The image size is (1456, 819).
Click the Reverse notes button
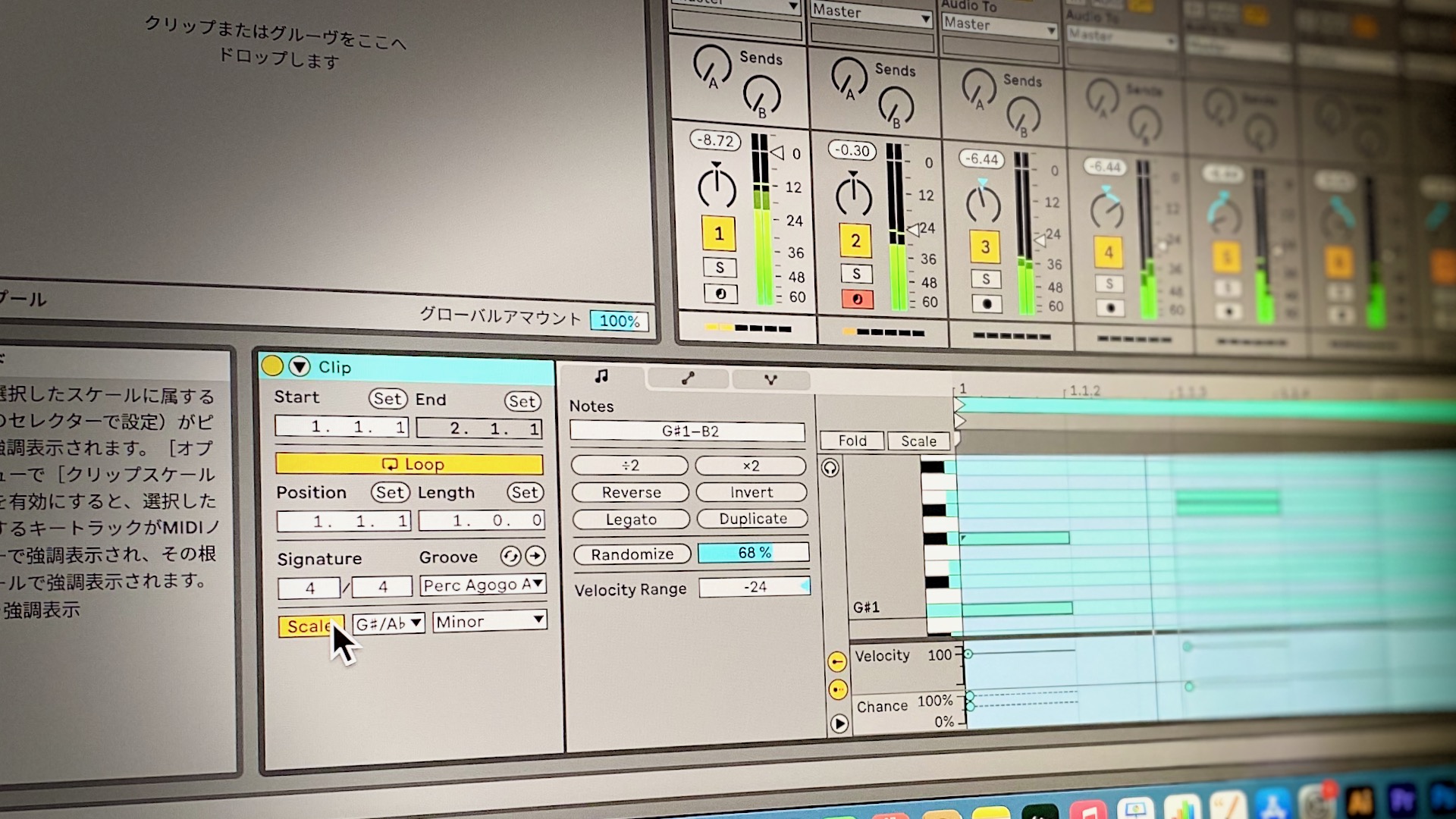(x=631, y=492)
